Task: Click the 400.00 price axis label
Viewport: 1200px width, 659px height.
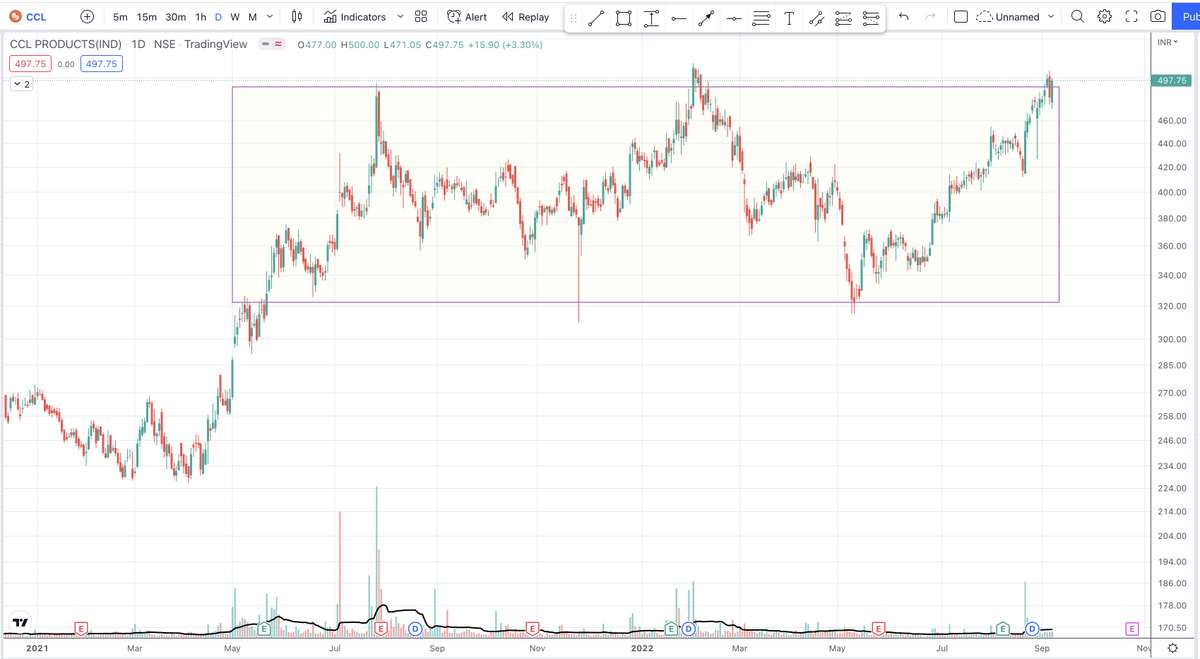Action: [1172, 192]
